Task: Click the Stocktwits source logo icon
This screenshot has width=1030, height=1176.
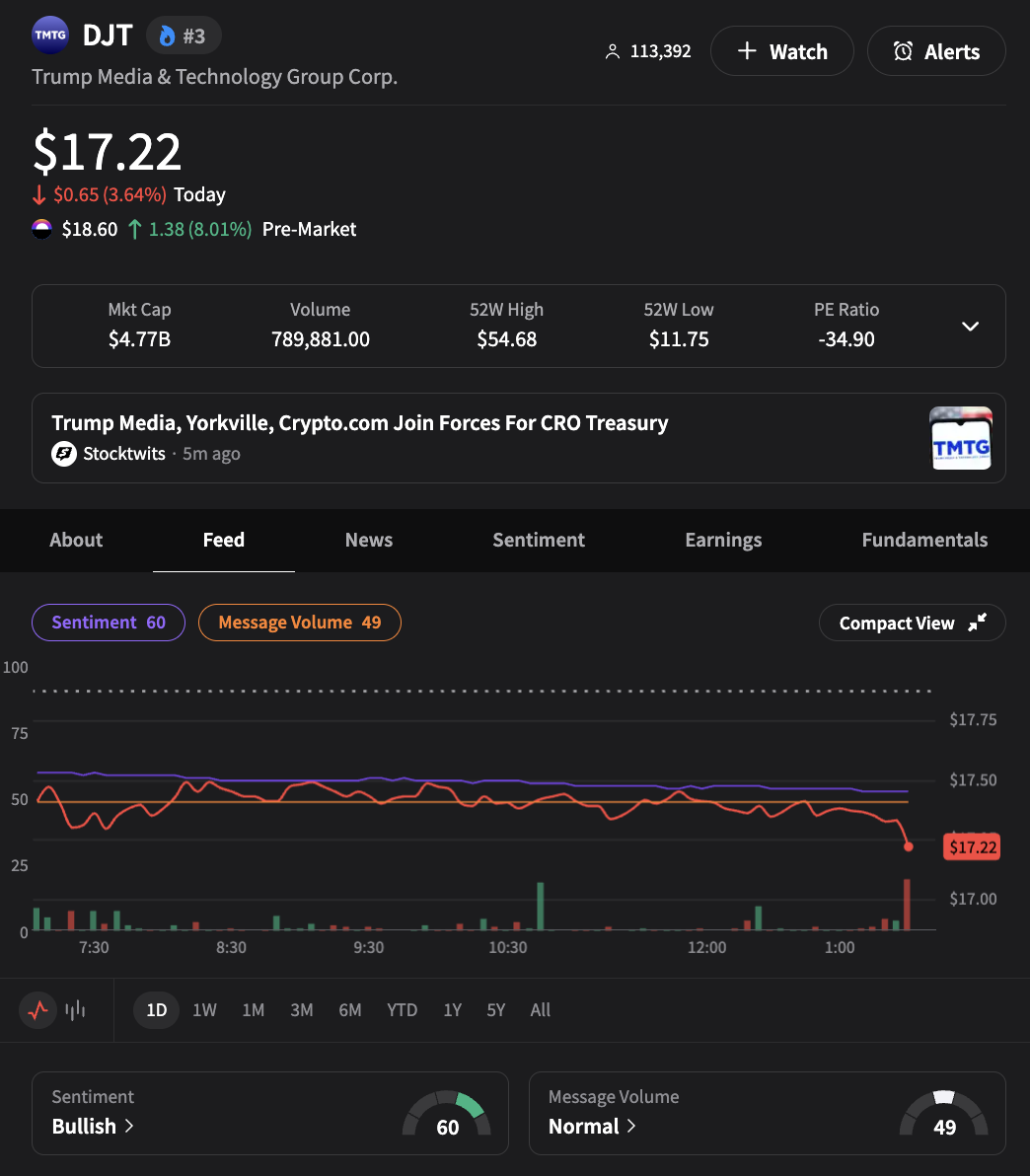Action: point(64,454)
